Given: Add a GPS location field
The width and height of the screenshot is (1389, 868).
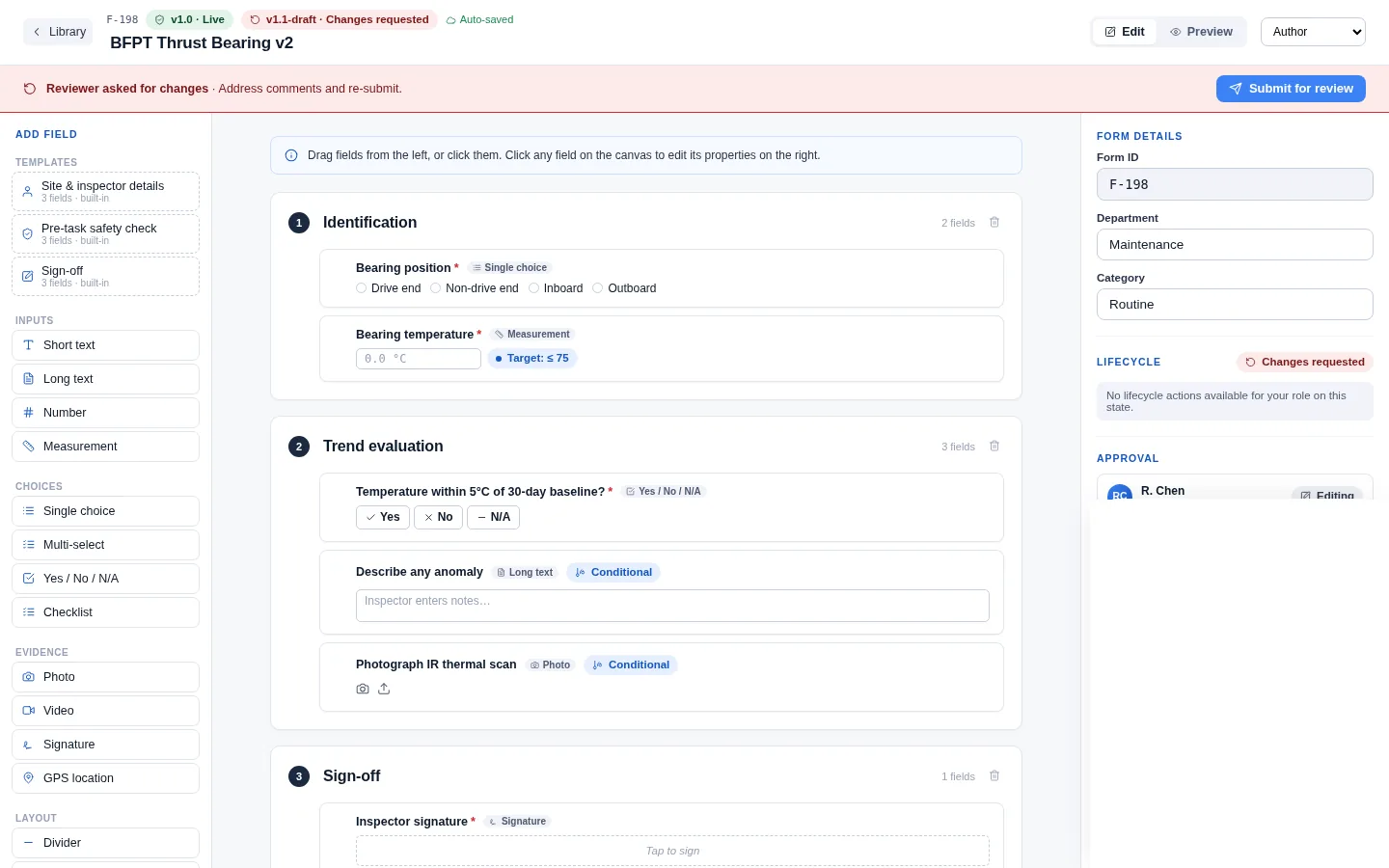Looking at the screenshot, I should [x=106, y=778].
